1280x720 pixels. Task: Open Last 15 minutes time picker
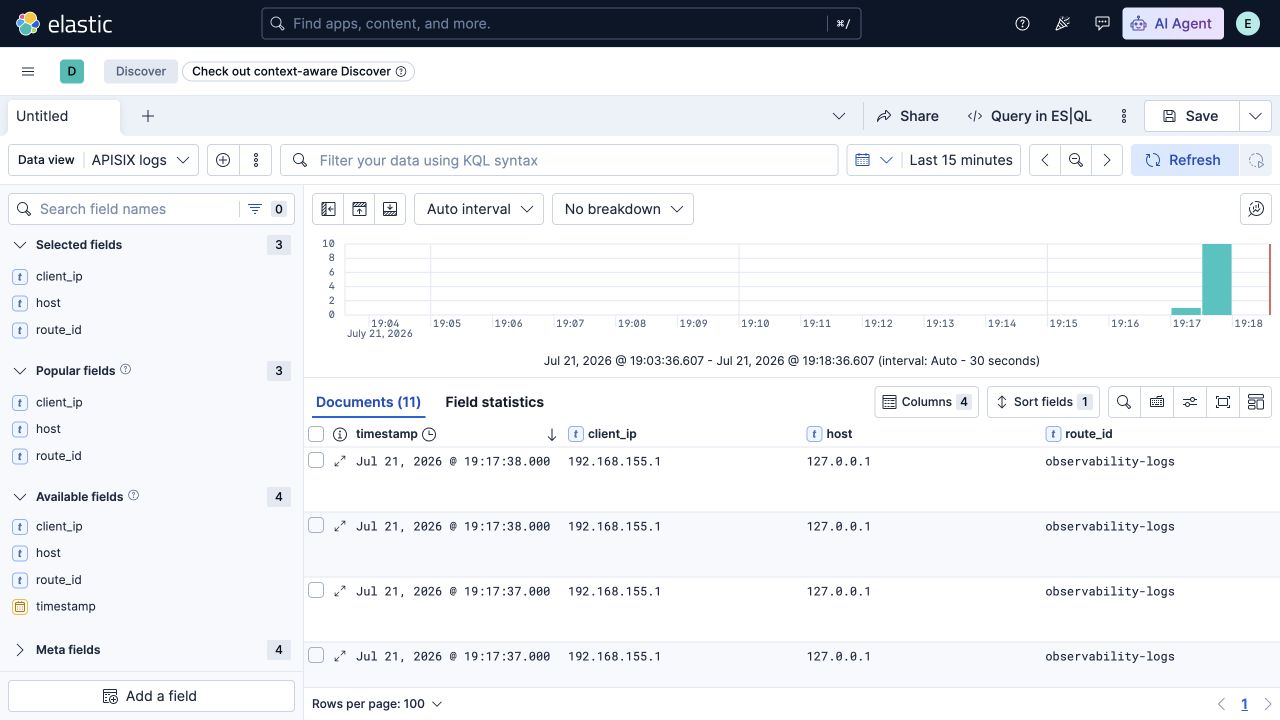pos(960,160)
